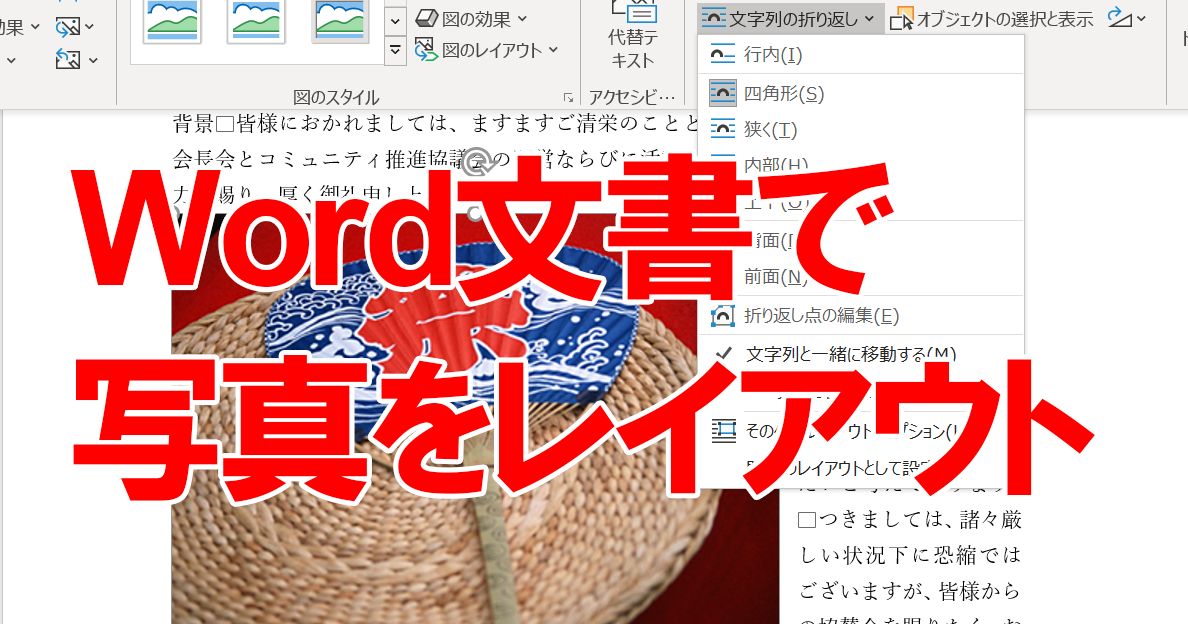1188x624 pixels.
Task: Open the 図の効果 dropdown
Action: (471, 19)
